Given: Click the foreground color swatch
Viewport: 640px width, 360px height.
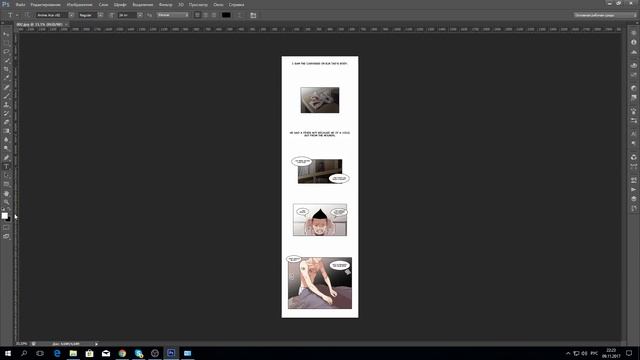Looking at the screenshot, I should [4, 216].
